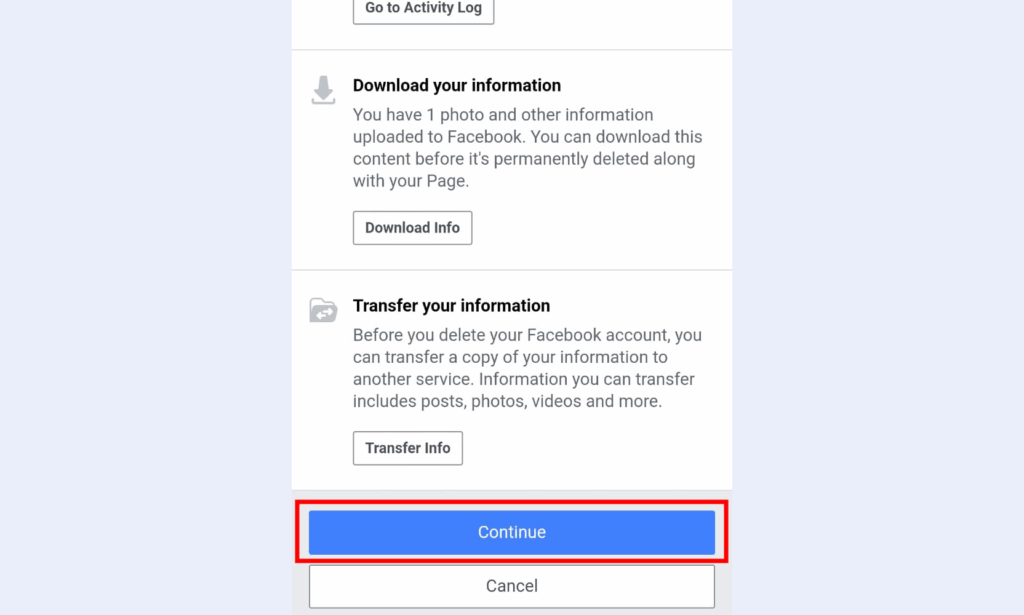Click 'another service. Information you can transfer' line
Viewport: 1024px width, 615px height.
coord(523,379)
